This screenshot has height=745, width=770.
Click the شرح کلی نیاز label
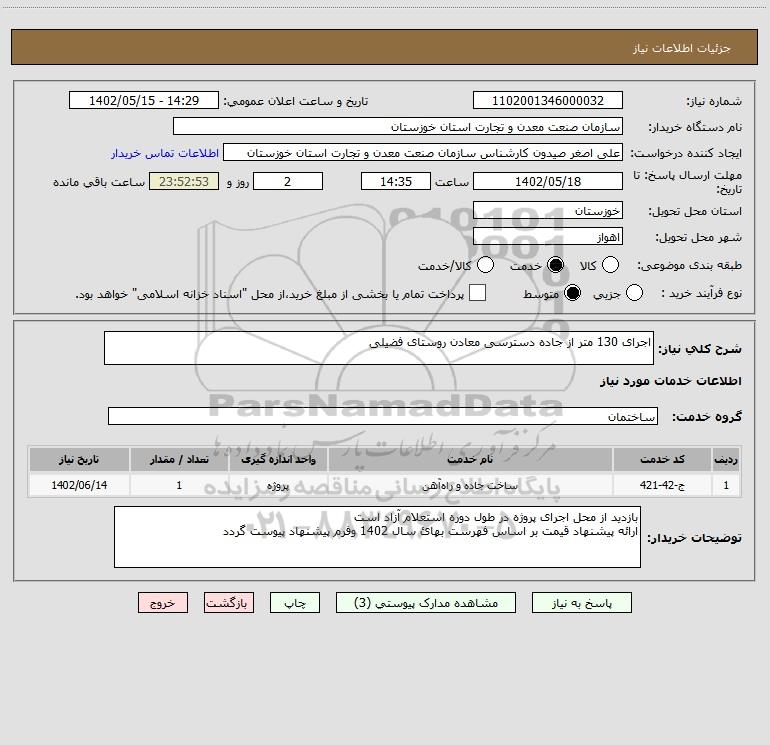pyautogui.click(x=700, y=349)
